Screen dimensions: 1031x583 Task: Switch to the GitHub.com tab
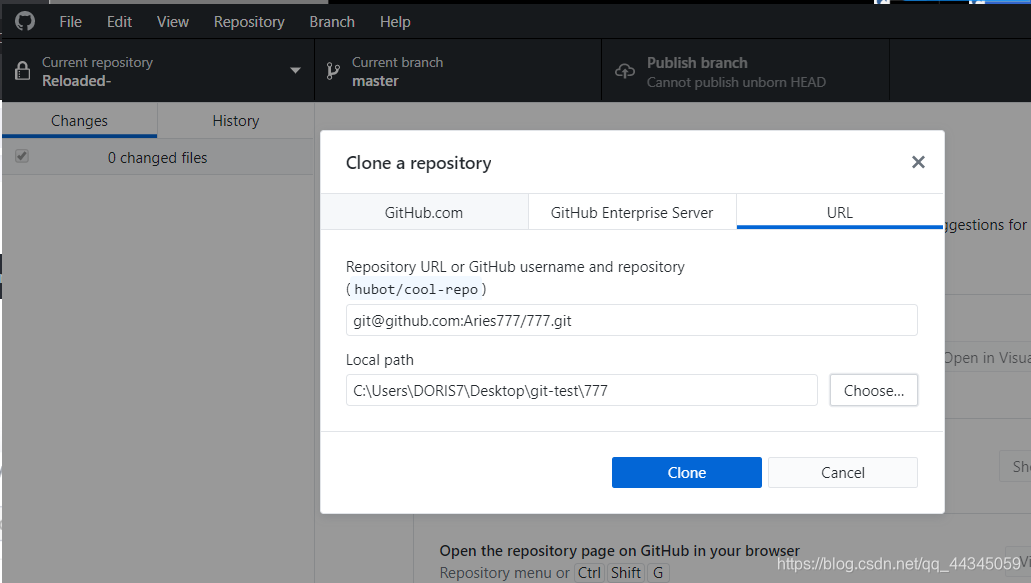click(x=424, y=212)
